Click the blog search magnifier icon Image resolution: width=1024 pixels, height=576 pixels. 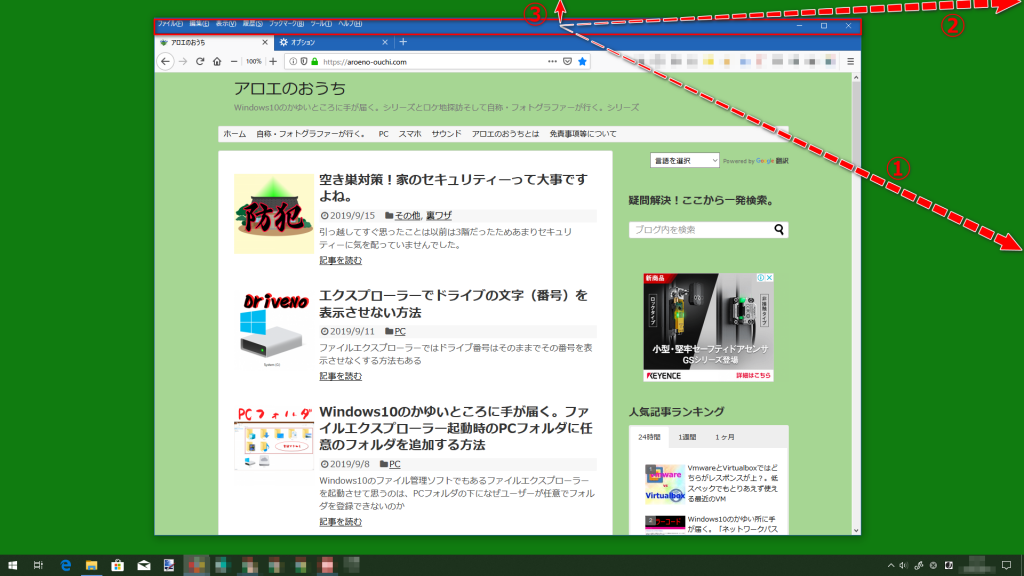[x=778, y=230]
